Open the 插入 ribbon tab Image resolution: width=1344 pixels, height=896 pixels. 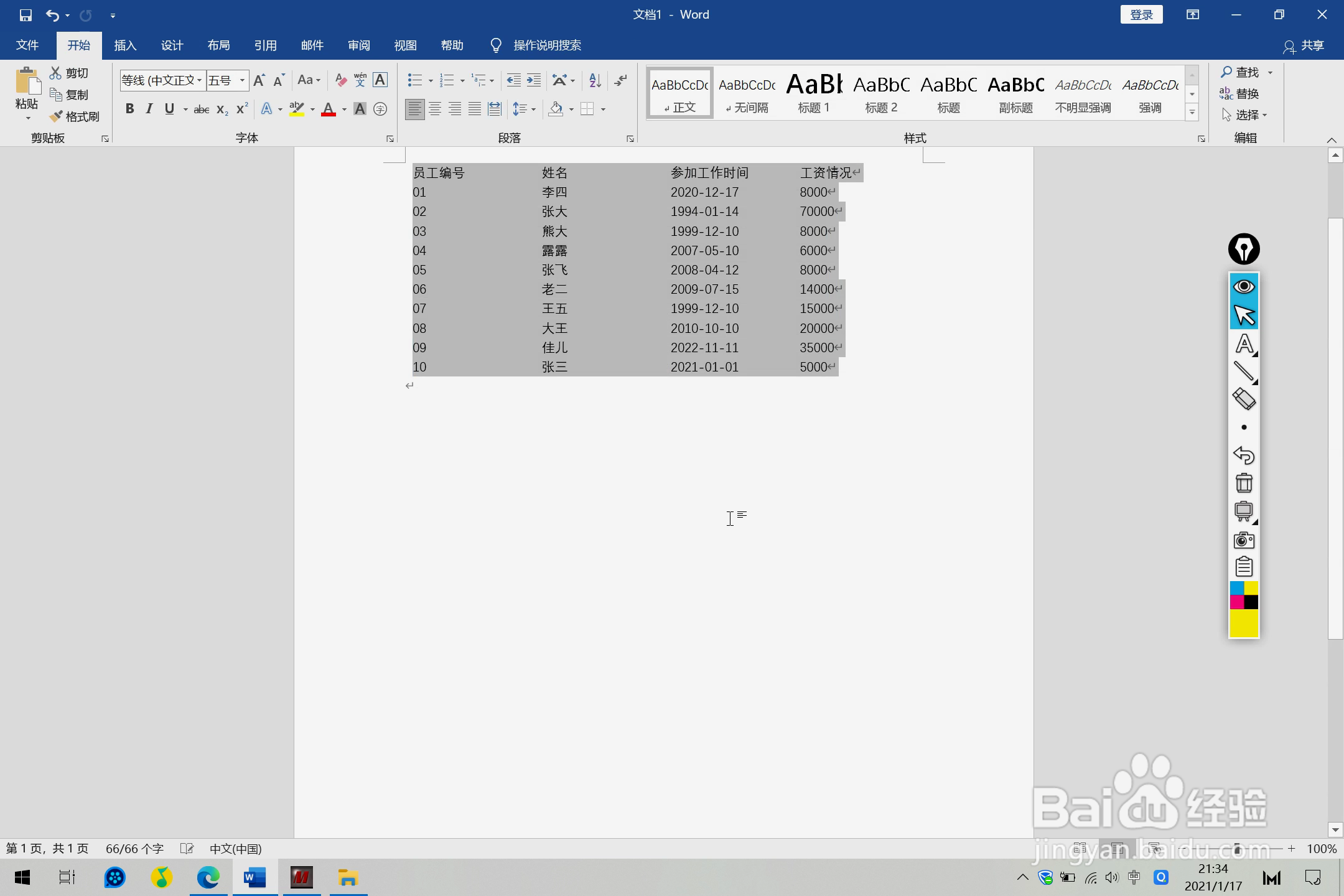pos(125,45)
